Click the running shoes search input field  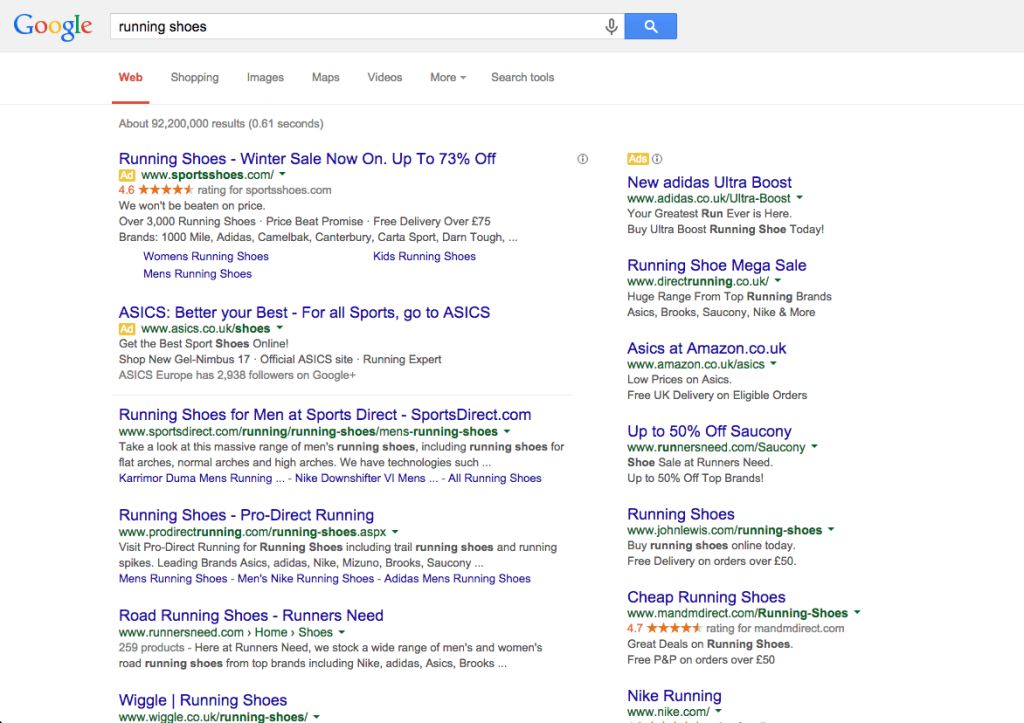click(358, 26)
